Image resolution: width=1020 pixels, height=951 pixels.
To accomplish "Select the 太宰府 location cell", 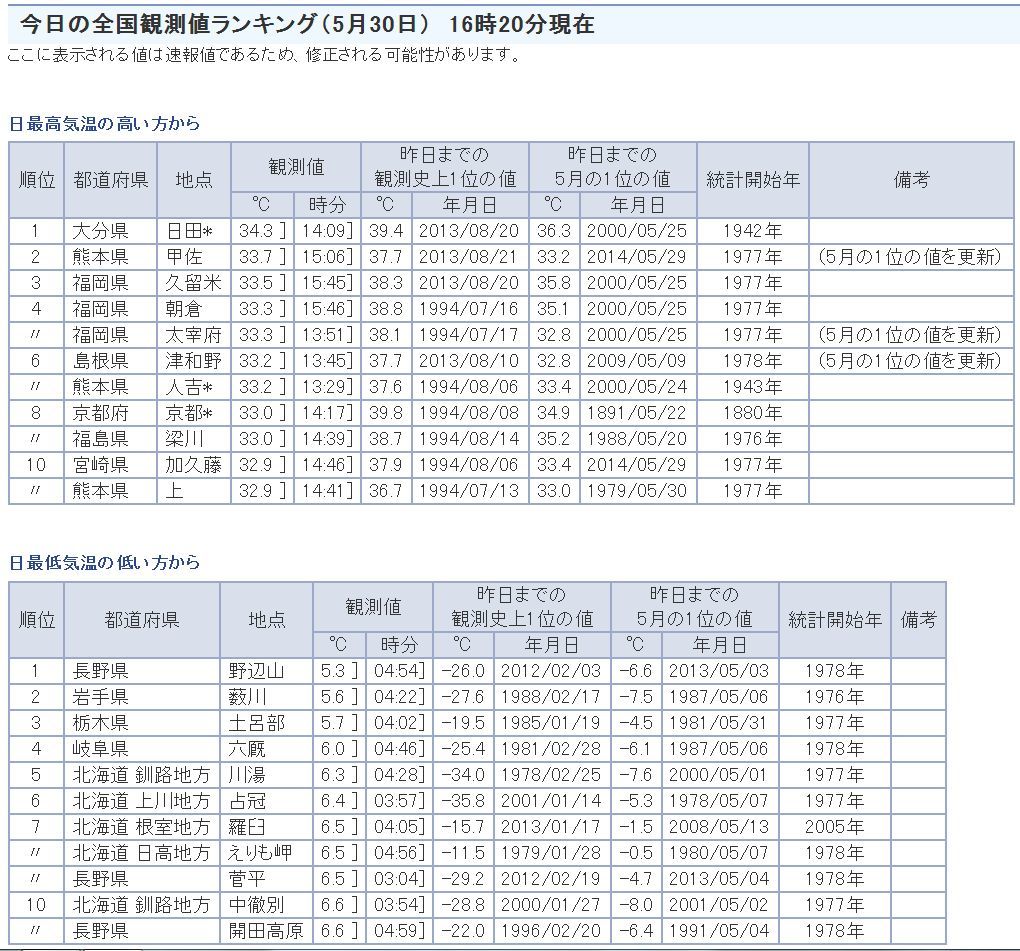I will pos(192,335).
